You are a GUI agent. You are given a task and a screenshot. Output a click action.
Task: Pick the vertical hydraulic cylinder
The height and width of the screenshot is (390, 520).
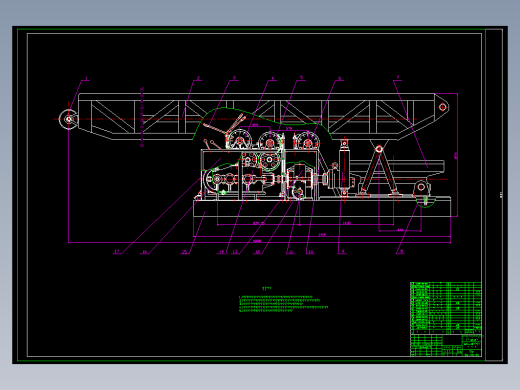(344, 167)
